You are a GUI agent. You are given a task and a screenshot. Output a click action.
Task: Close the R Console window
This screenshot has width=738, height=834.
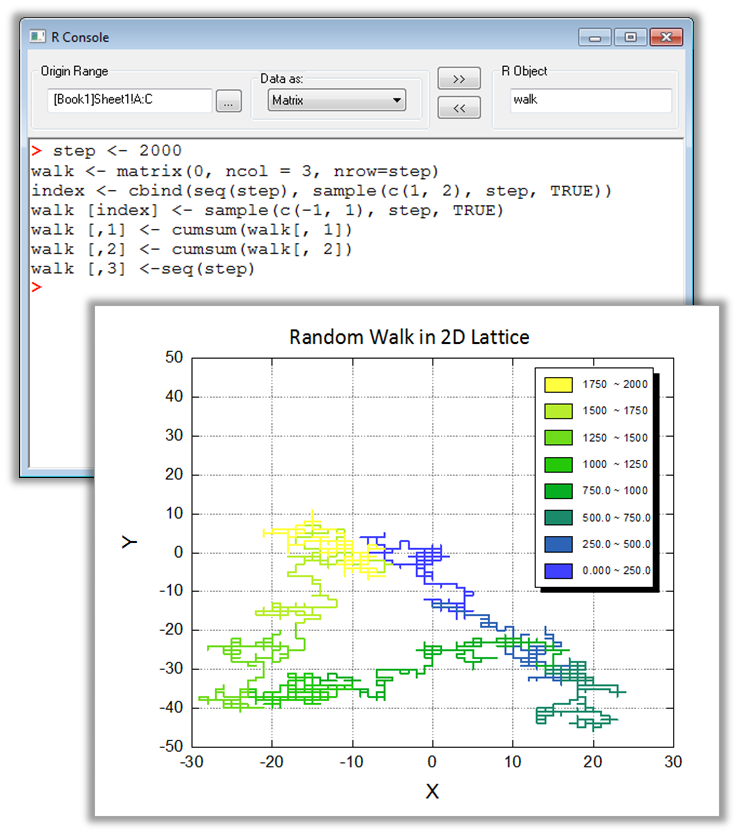(x=665, y=37)
